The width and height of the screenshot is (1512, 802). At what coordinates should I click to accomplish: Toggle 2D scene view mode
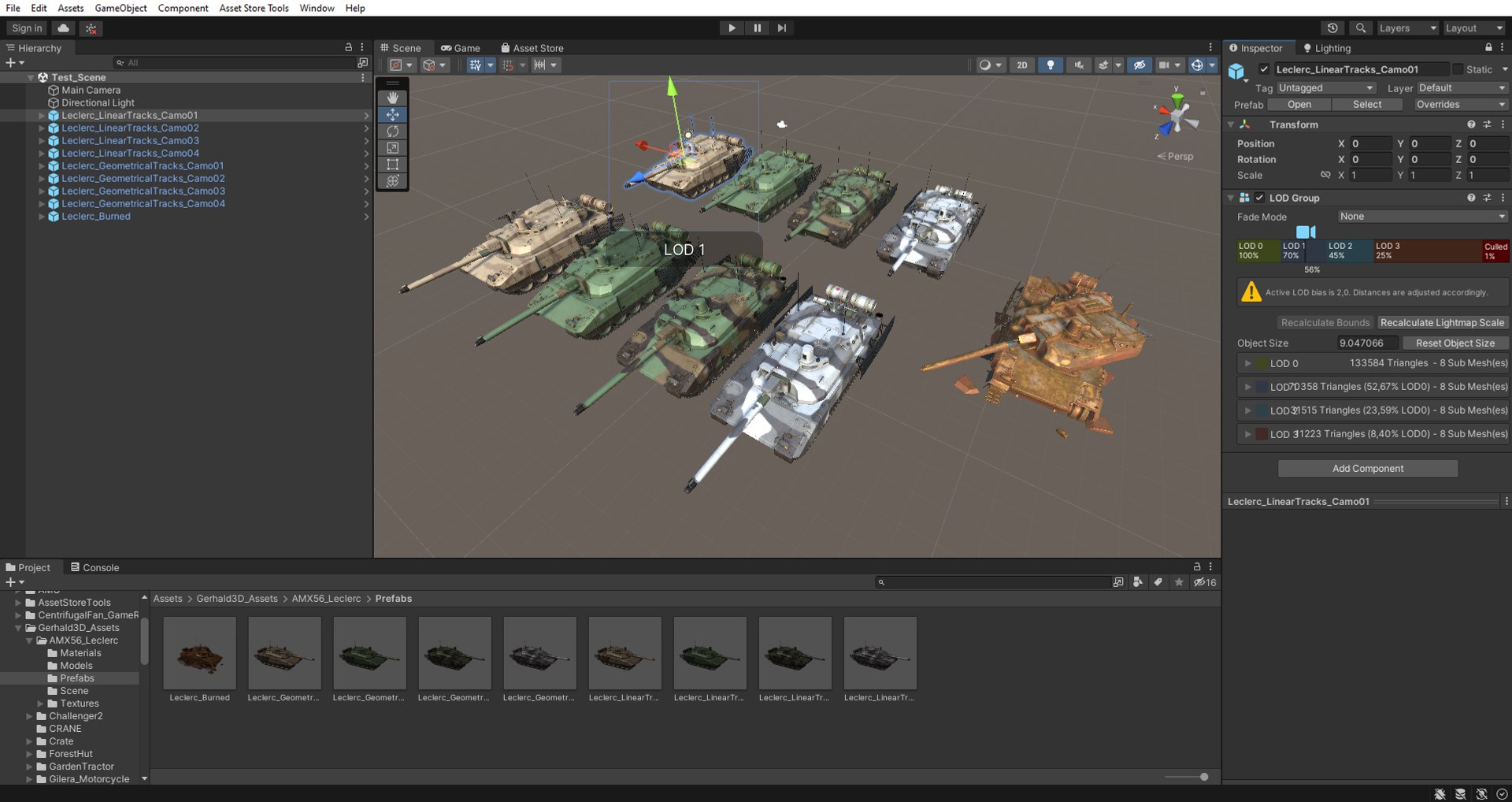(x=1022, y=65)
